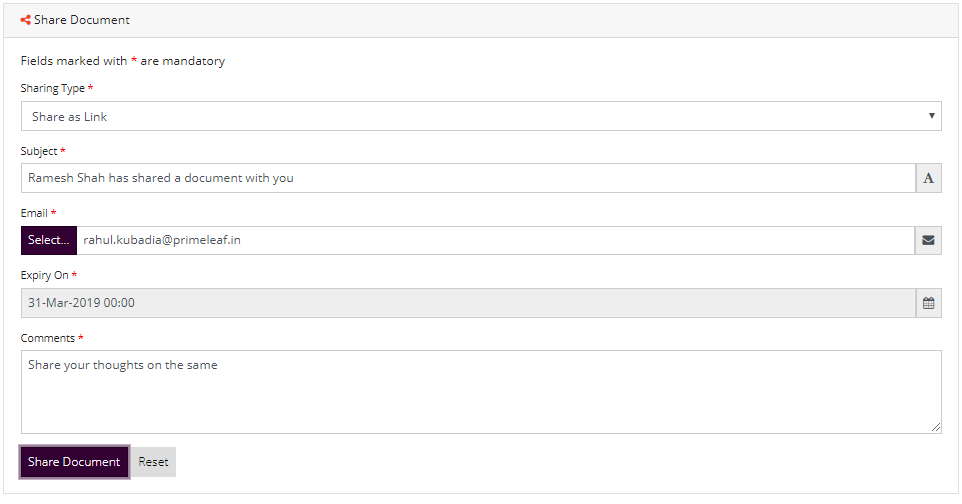
Task: Click the Reset button
Action: point(153,462)
